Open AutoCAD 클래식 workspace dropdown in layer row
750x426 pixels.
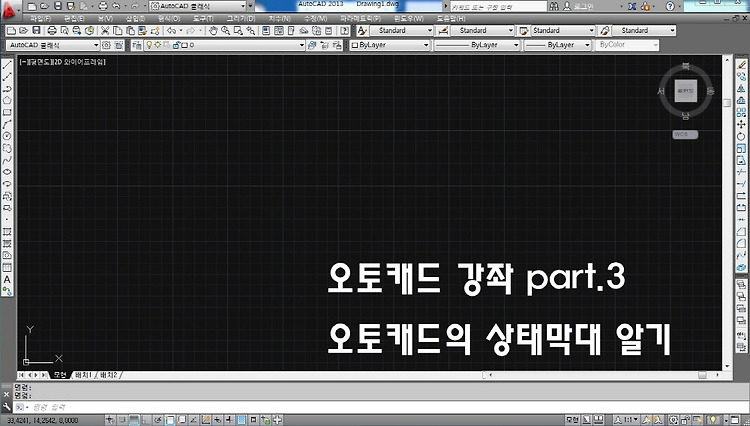click(53, 45)
